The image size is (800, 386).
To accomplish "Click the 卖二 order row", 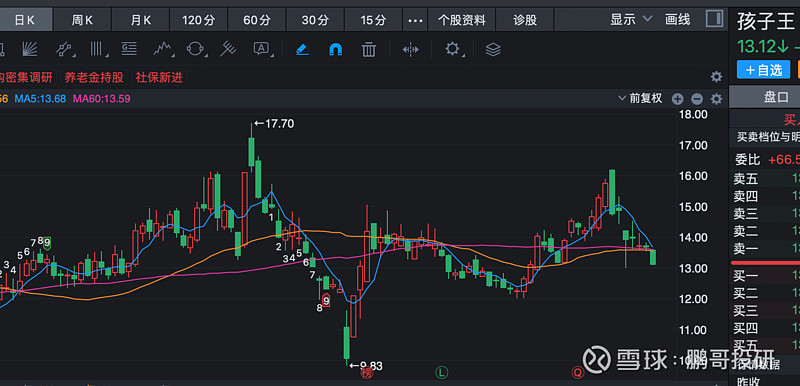I will [765, 231].
